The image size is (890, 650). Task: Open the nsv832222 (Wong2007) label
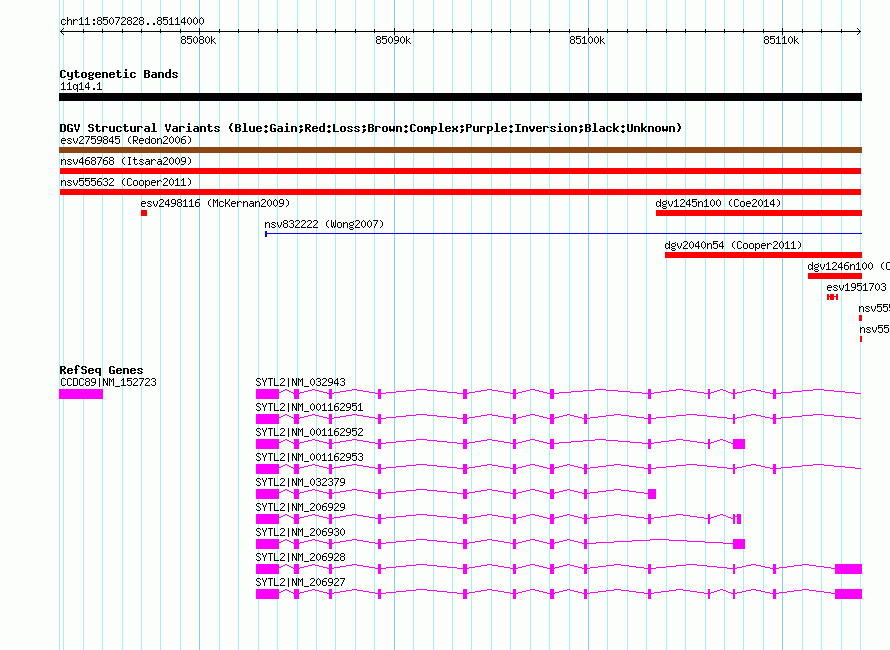[x=324, y=224]
